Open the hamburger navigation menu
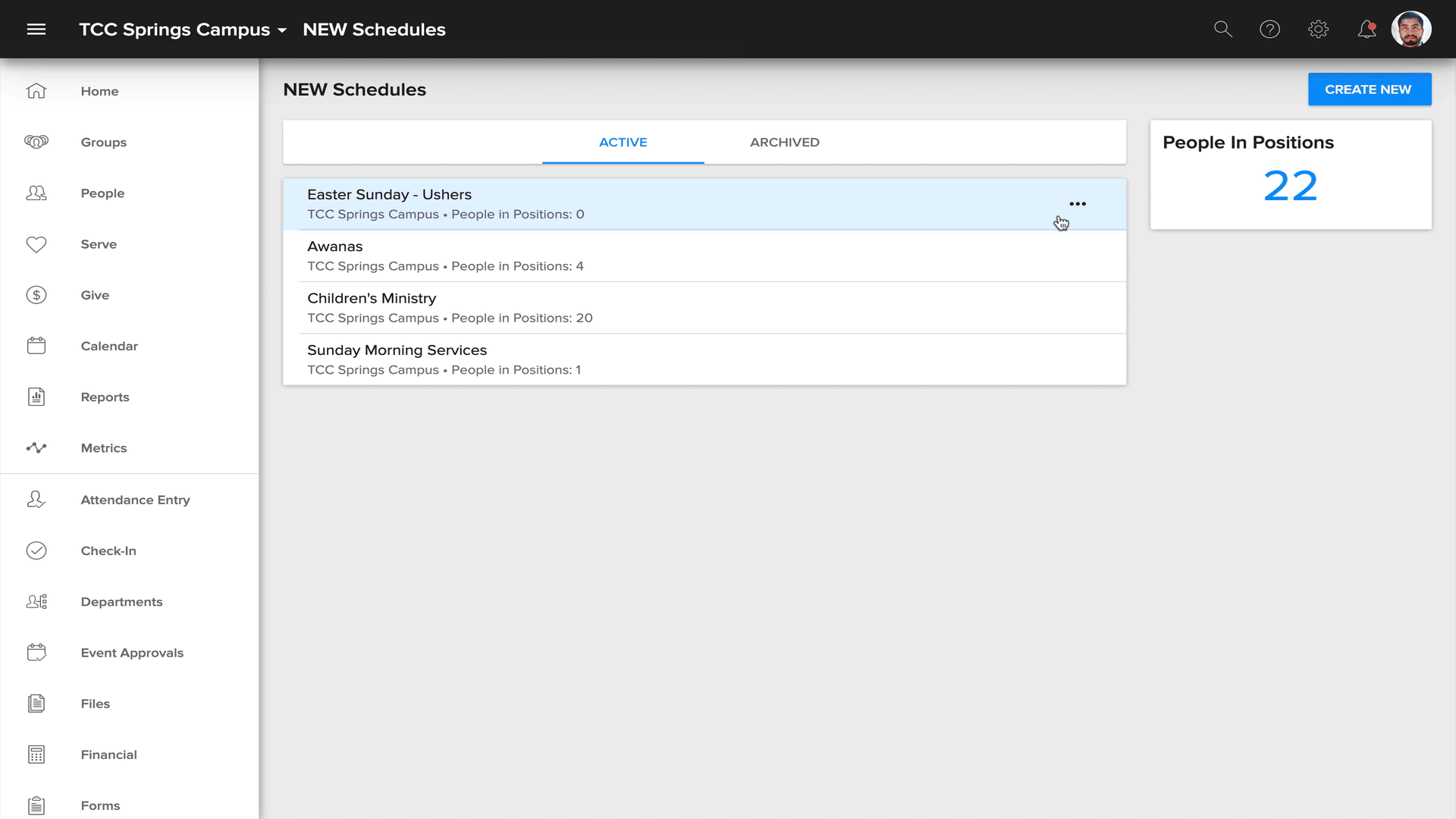The image size is (1456, 819). (x=36, y=30)
